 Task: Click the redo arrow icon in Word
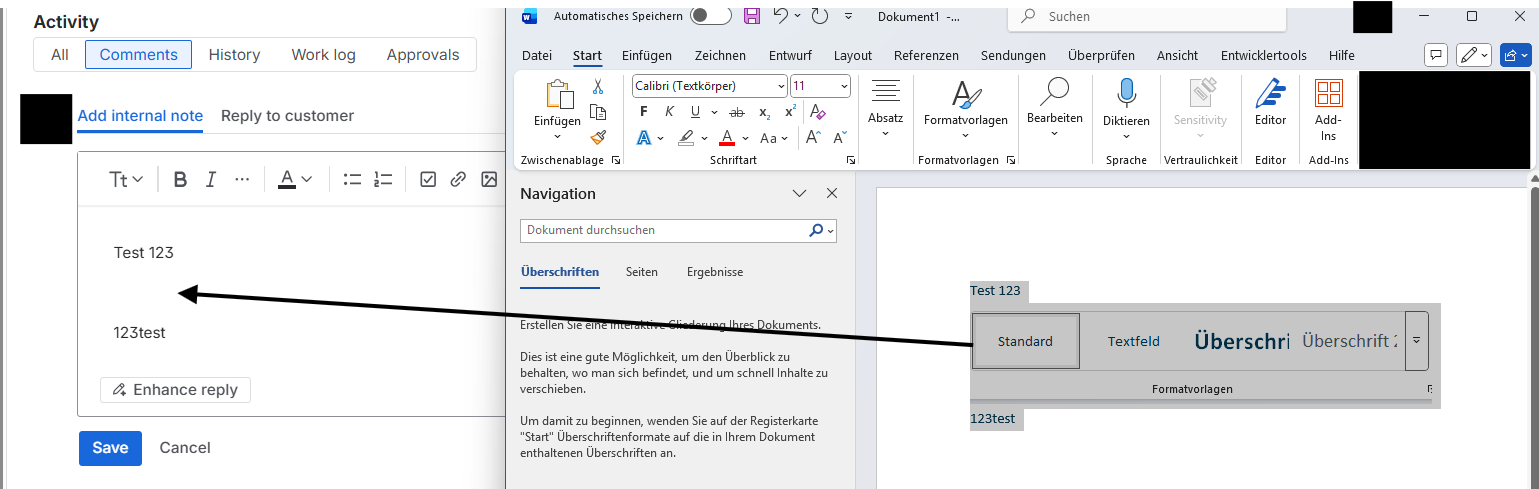tap(820, 16)
